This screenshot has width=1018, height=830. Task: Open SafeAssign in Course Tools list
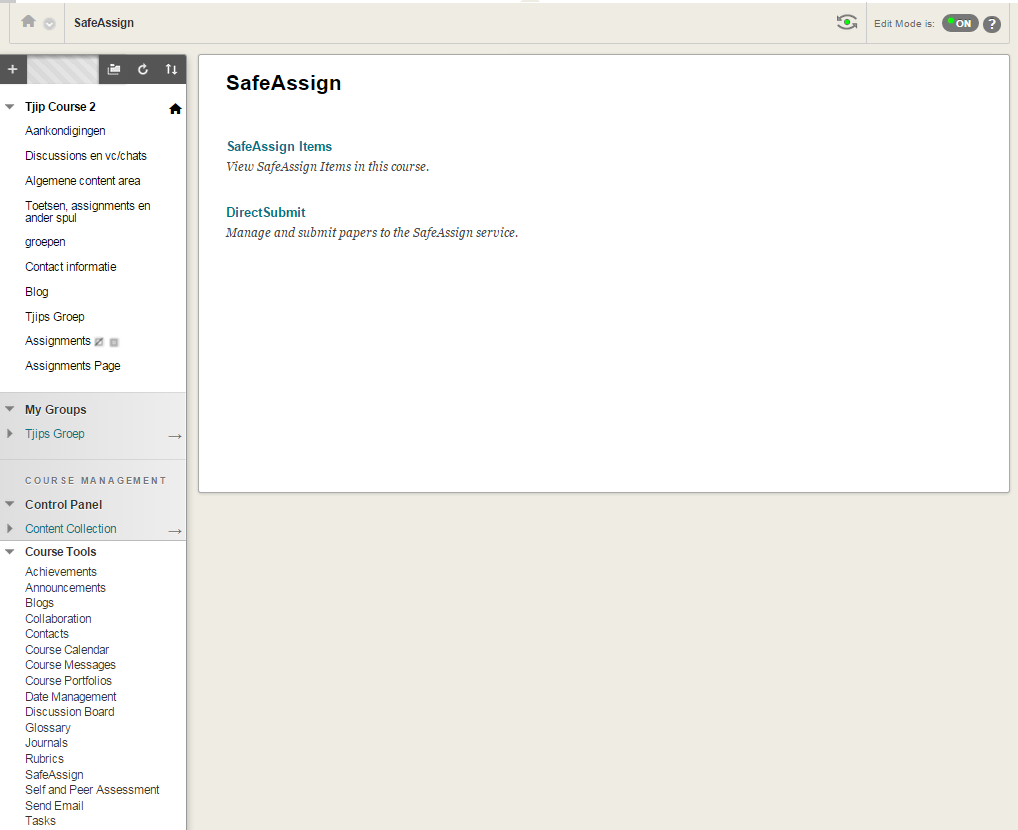[54, 775]
